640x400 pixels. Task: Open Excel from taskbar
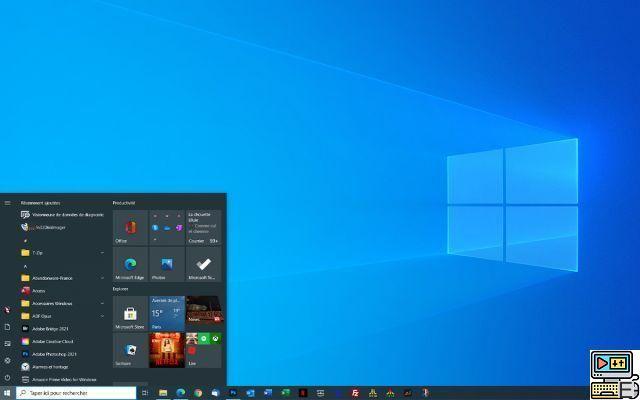286,393
